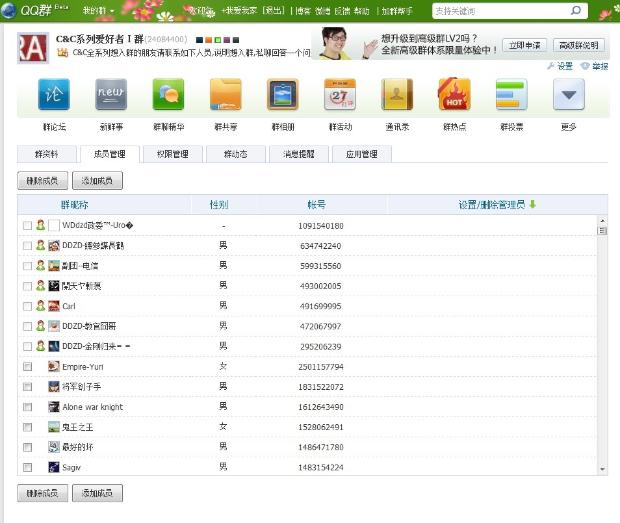Click Empire-Yuri's avatar thumbnail
The width and height of the screenshot is (620, 523).
pyautogui.click(x=54, y=366)
